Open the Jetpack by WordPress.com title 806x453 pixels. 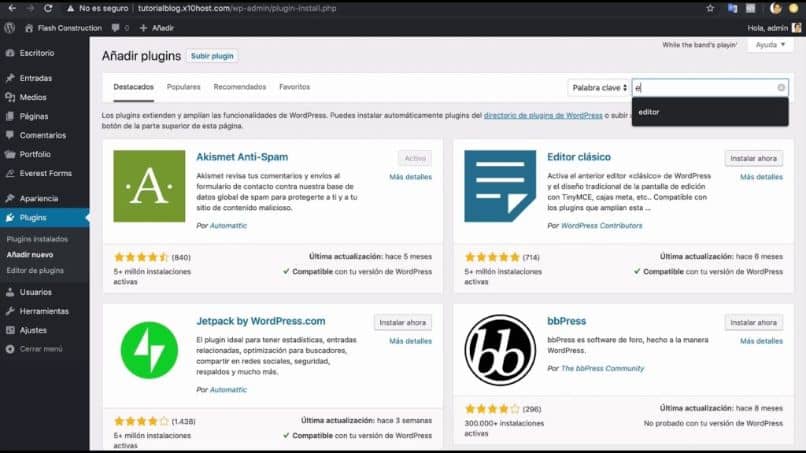pos(261,321)
